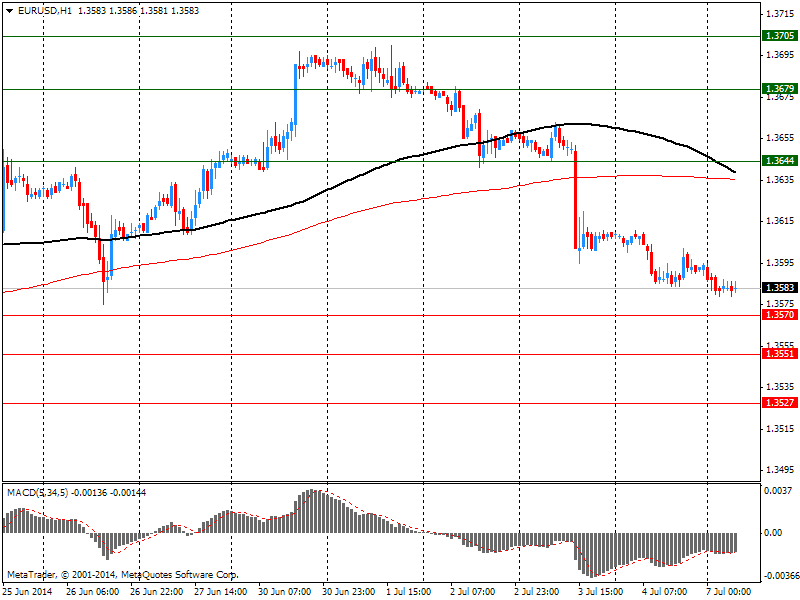Click the 2 Jul 23:00 time axis label

coord(537,592)
